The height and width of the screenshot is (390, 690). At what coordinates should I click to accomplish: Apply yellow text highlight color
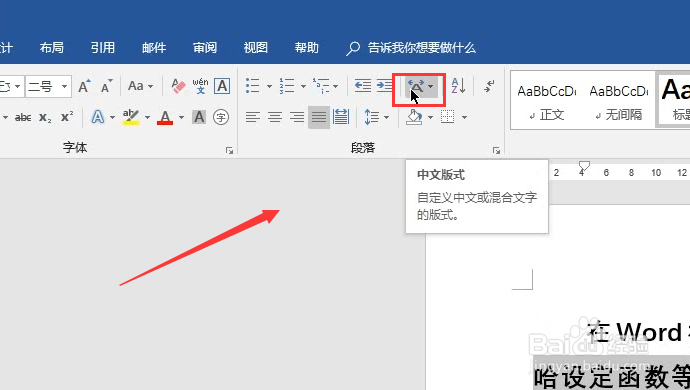coord(131,118)
